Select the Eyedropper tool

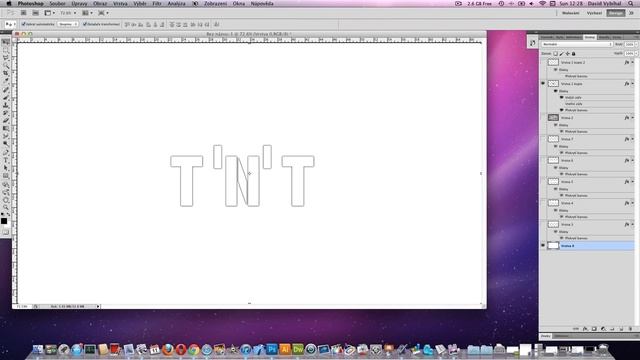point(6,81)
